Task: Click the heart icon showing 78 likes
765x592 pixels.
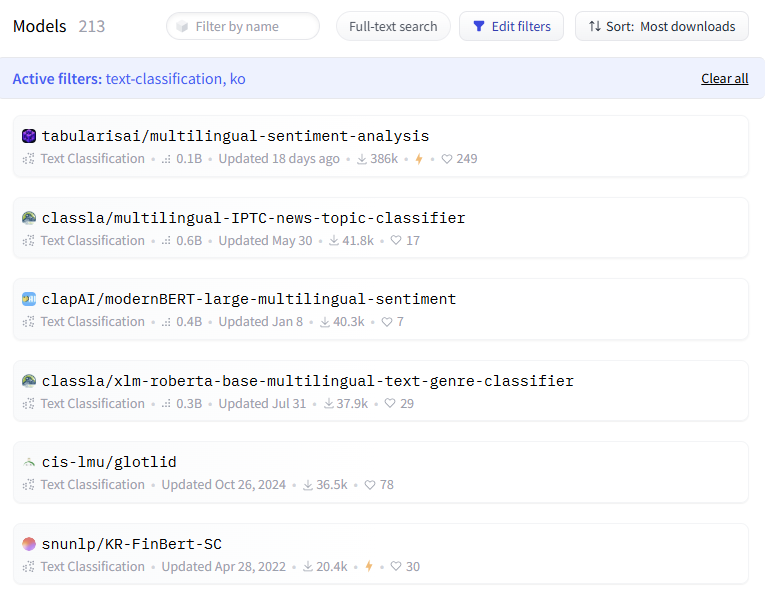Action: click(370, 485)
